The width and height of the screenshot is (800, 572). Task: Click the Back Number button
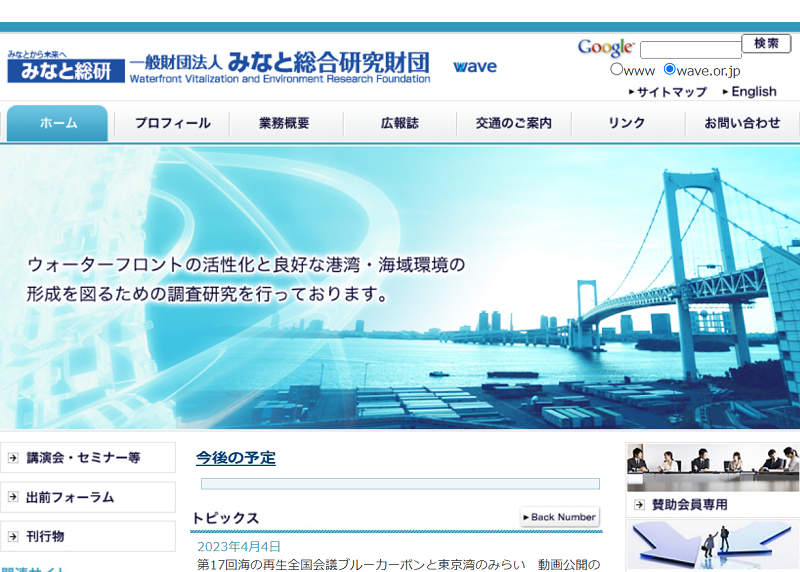coord(560,517)
